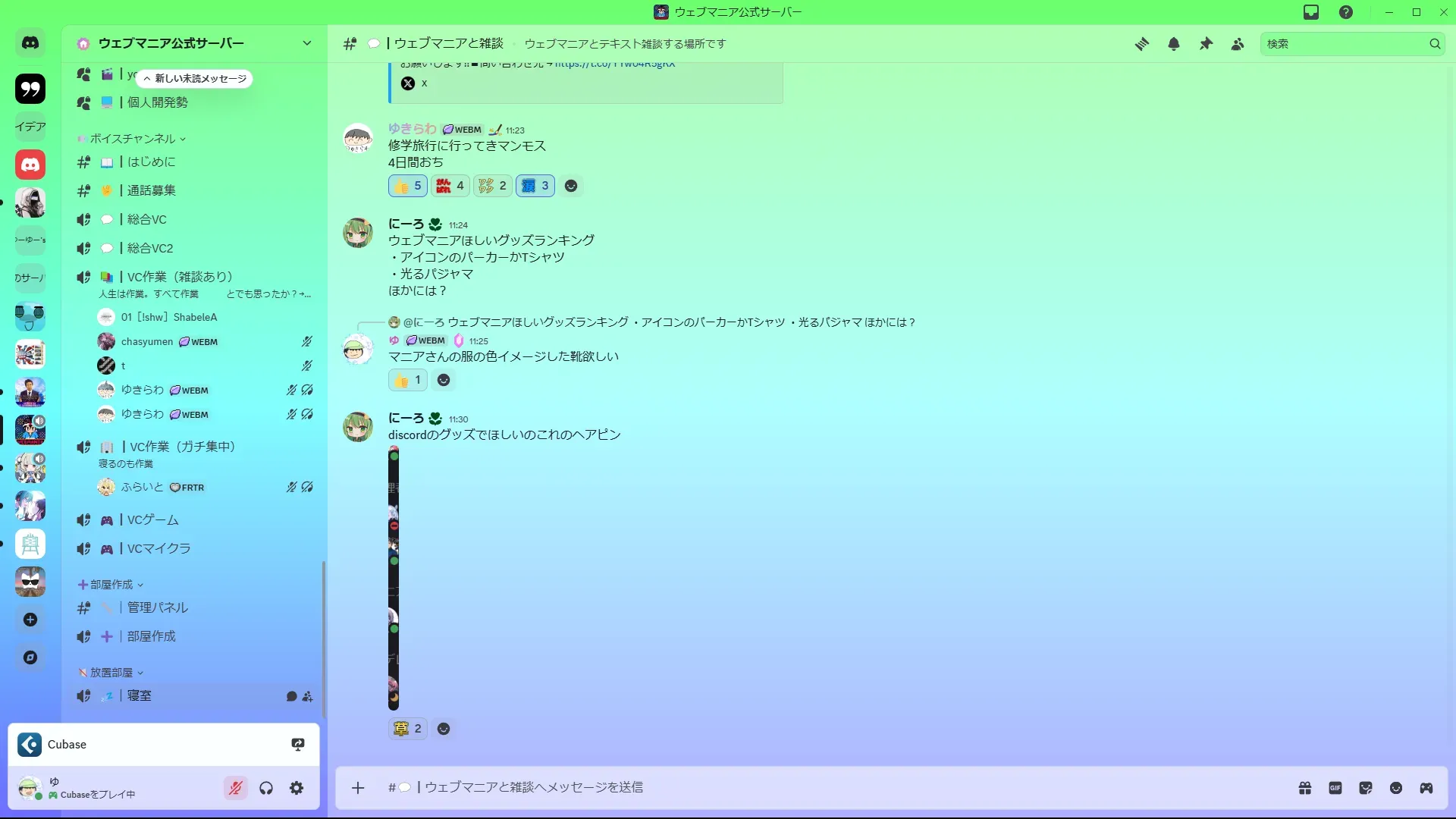Open the inbox icon in title bar
Screen dimensions: 1456x819
point(1311,12)
